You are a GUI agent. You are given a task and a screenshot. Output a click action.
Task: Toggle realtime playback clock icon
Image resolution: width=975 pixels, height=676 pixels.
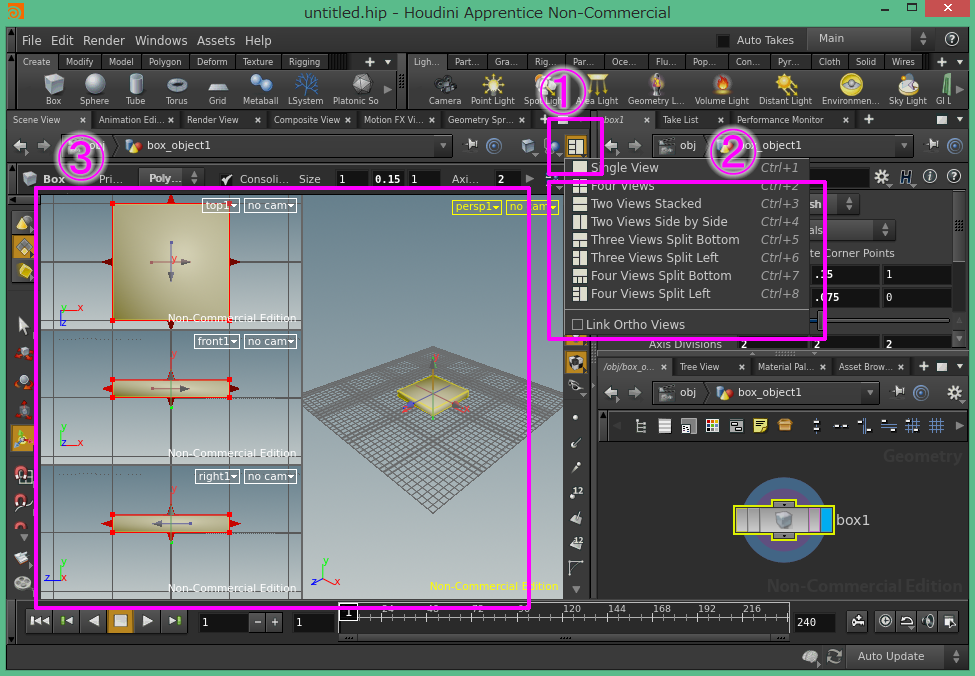(885, 621)
